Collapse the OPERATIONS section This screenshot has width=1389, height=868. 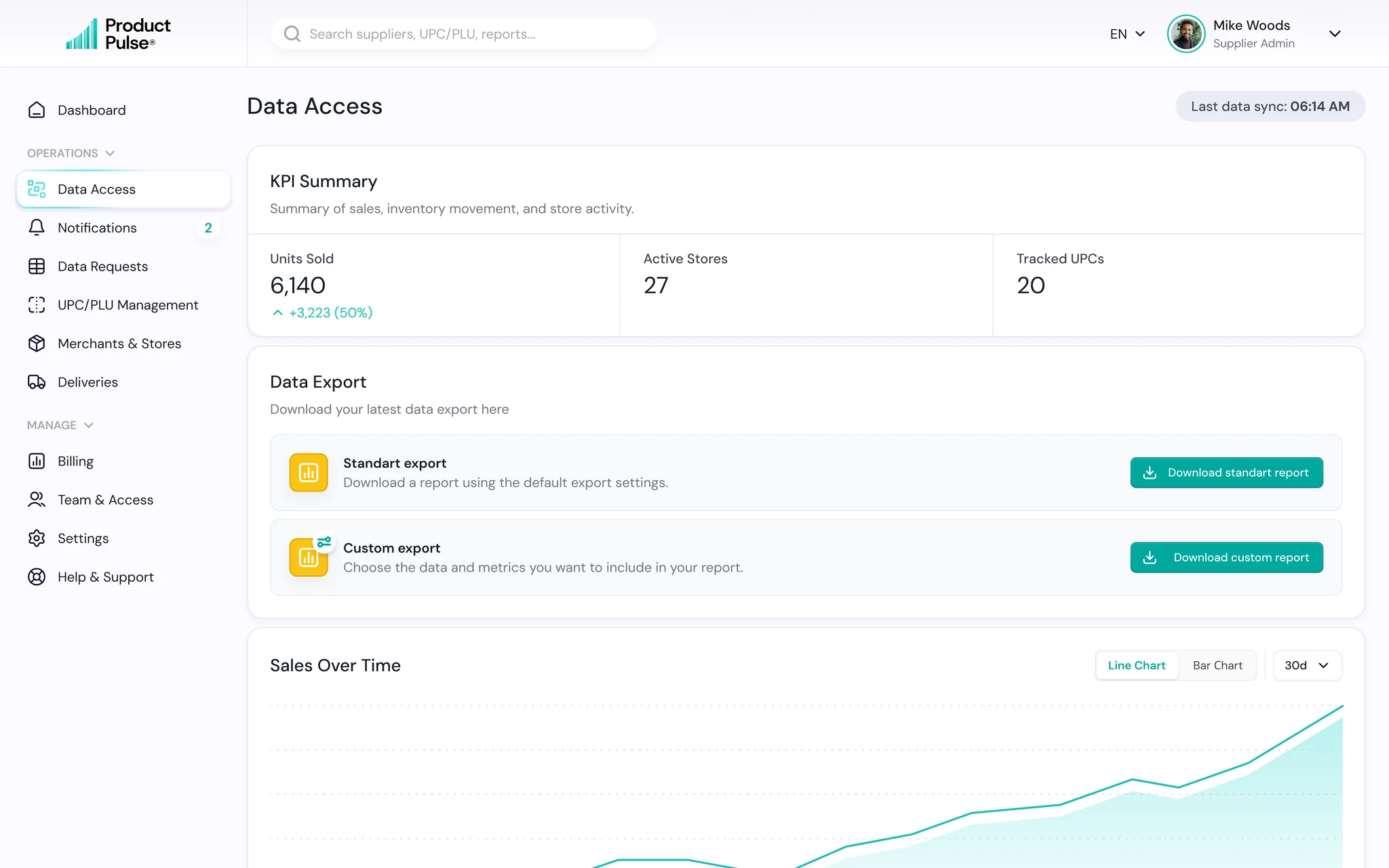coord(71,153)
